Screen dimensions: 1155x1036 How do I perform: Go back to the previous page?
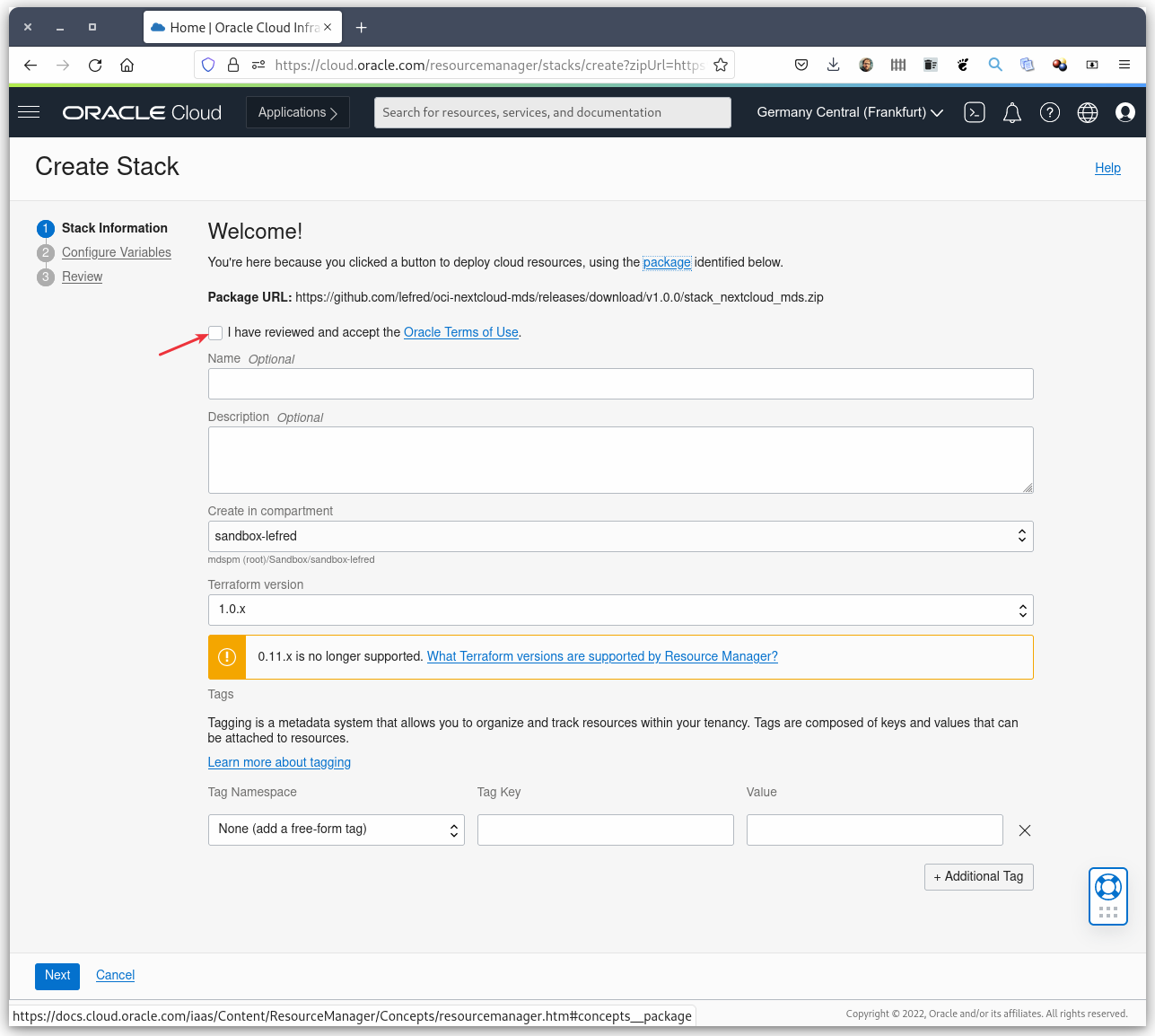[31, 65]
